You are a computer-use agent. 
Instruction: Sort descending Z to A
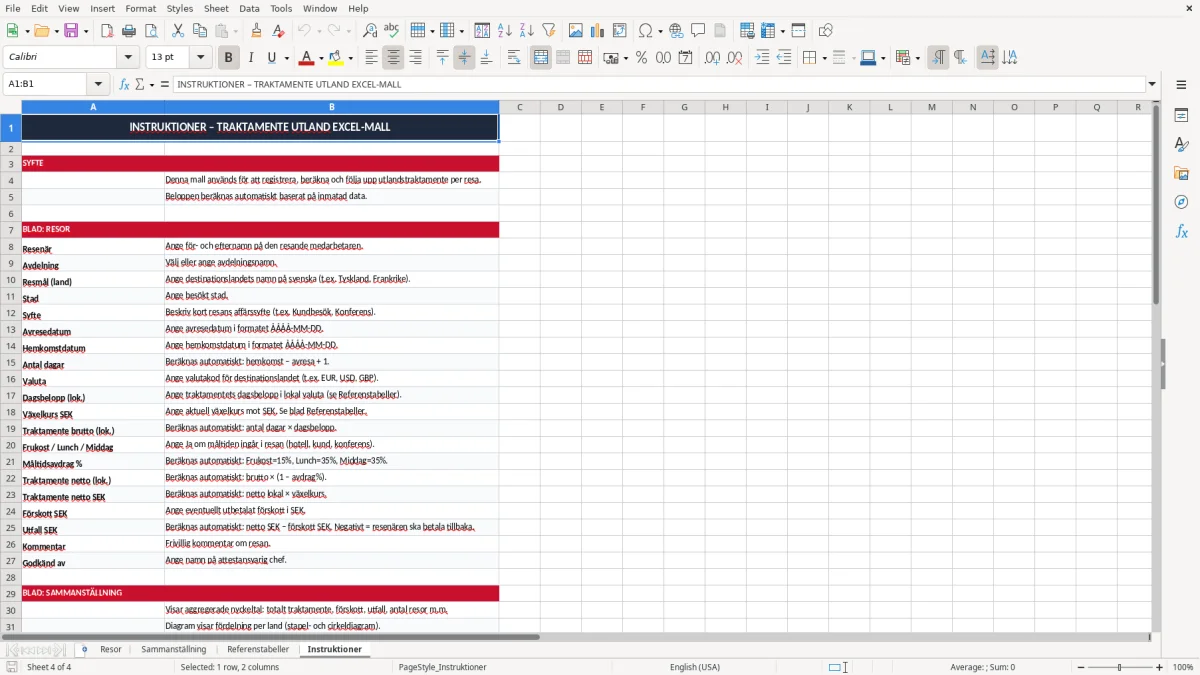pyautogui.click(x=526, y=31)
